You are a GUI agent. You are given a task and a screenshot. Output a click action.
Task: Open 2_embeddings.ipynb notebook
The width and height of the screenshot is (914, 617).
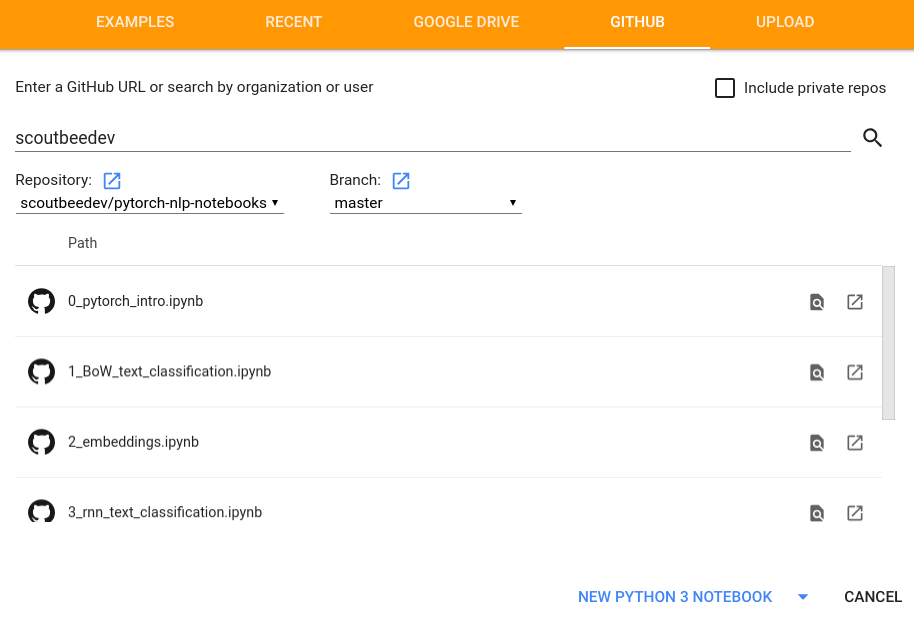click(x=133, y=442)
